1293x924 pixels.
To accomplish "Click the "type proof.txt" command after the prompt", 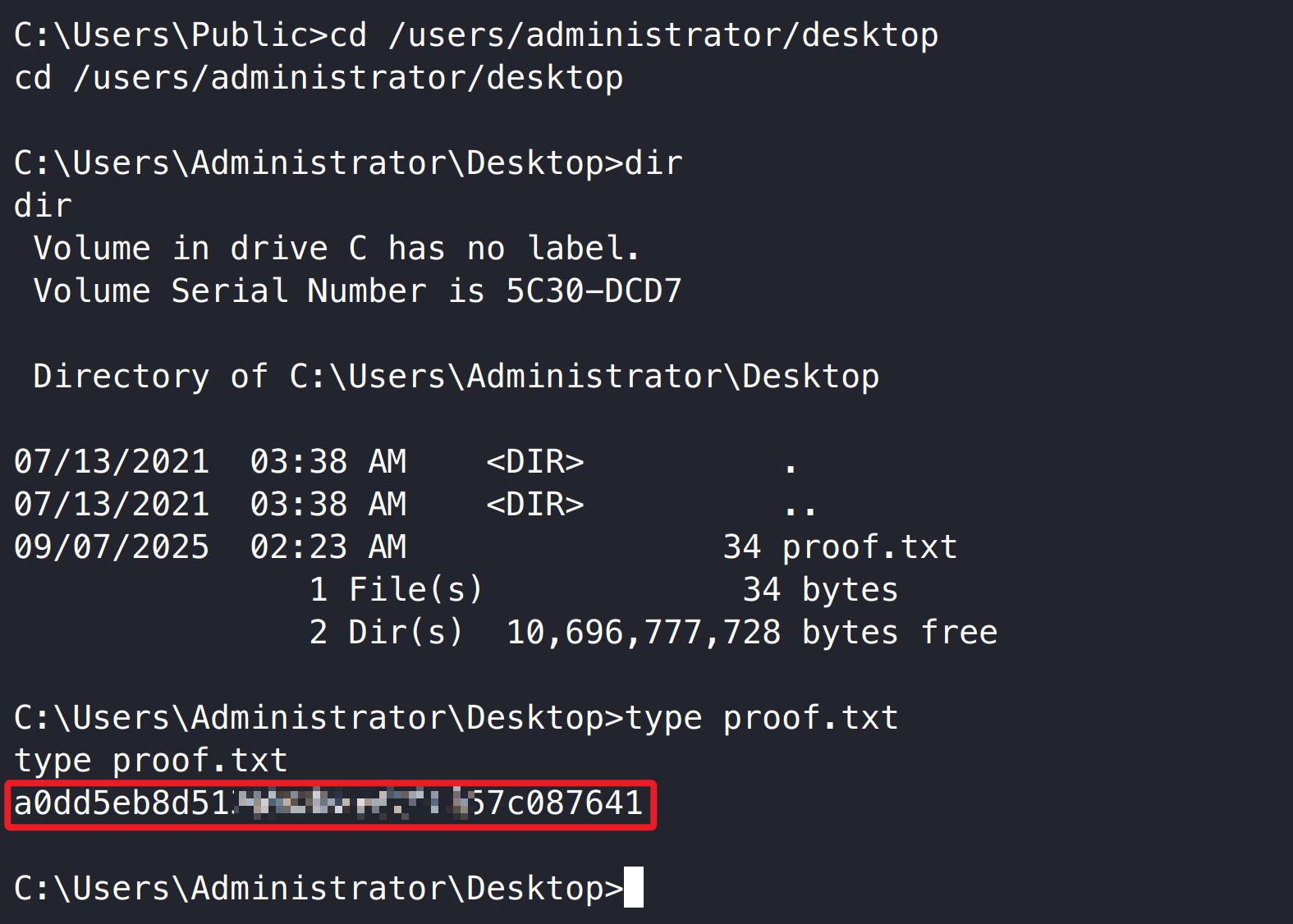I will [x=761, y=718].
